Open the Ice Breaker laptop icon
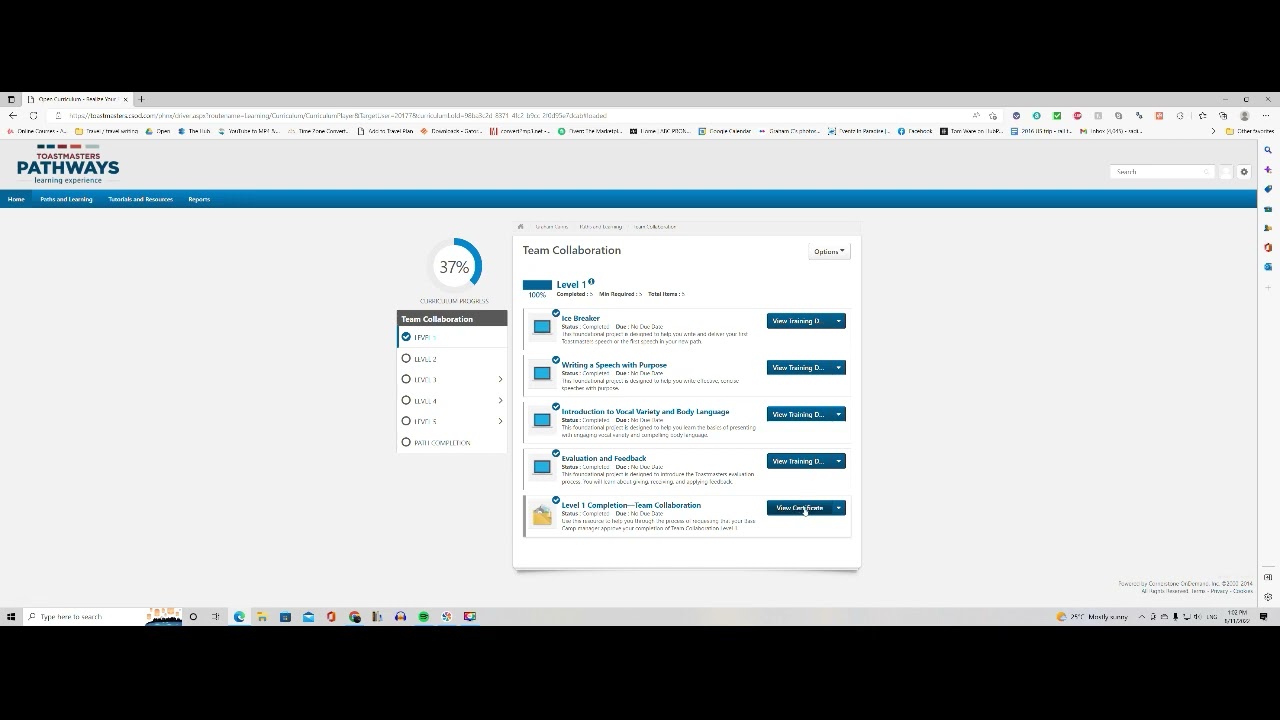1280x720 pixels. pos(542,326)
